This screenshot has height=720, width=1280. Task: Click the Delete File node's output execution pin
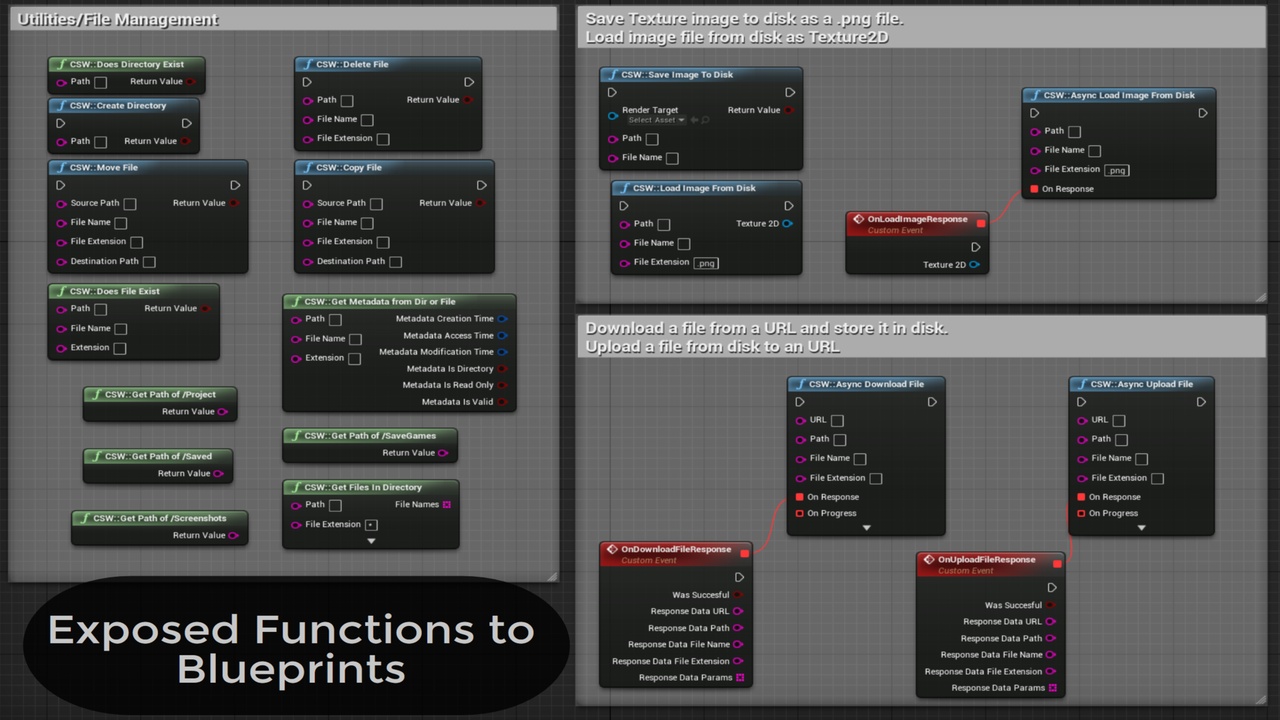pyautogui.click(x=469, y=82)
